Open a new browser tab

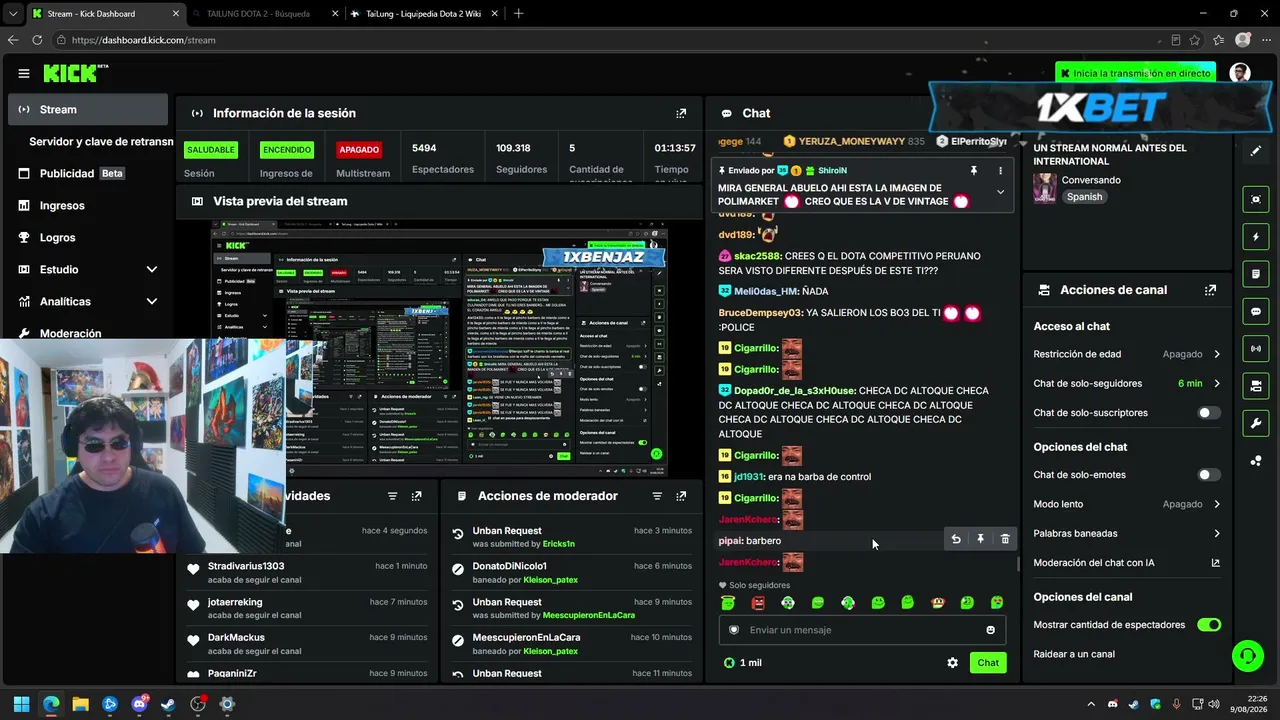point(518,14)
